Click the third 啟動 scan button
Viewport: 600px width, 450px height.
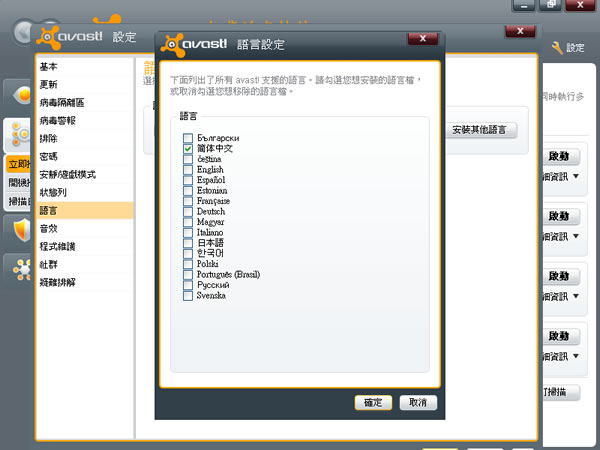[x=561, y=276]
